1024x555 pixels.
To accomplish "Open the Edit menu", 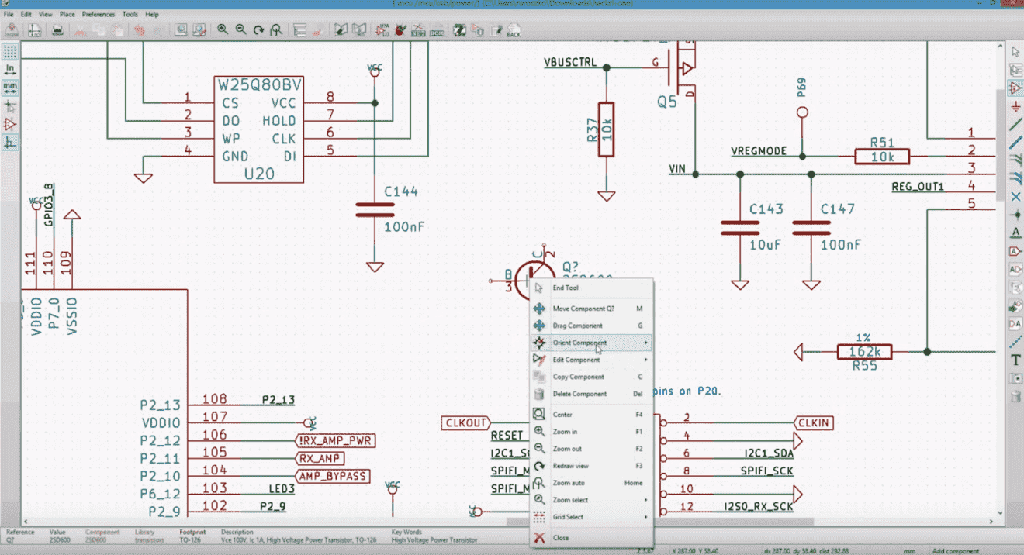I will (x=26, y=14).
